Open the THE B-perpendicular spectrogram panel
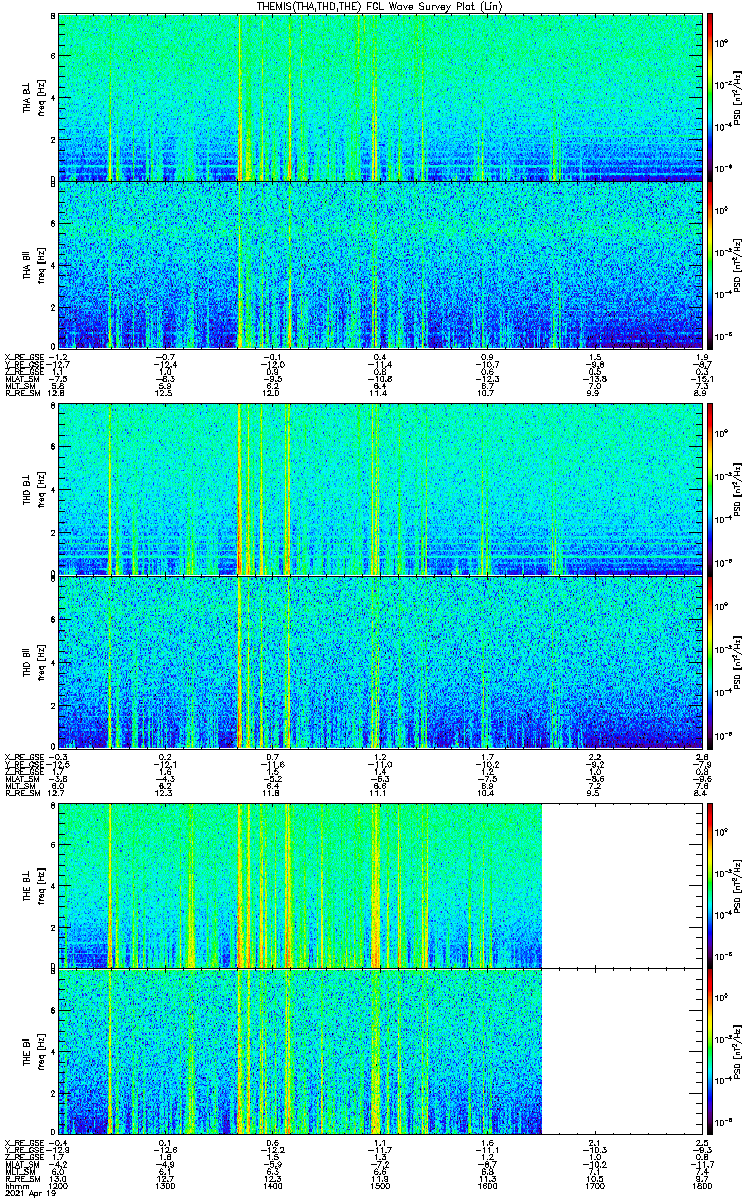 (x=380, y=884)
